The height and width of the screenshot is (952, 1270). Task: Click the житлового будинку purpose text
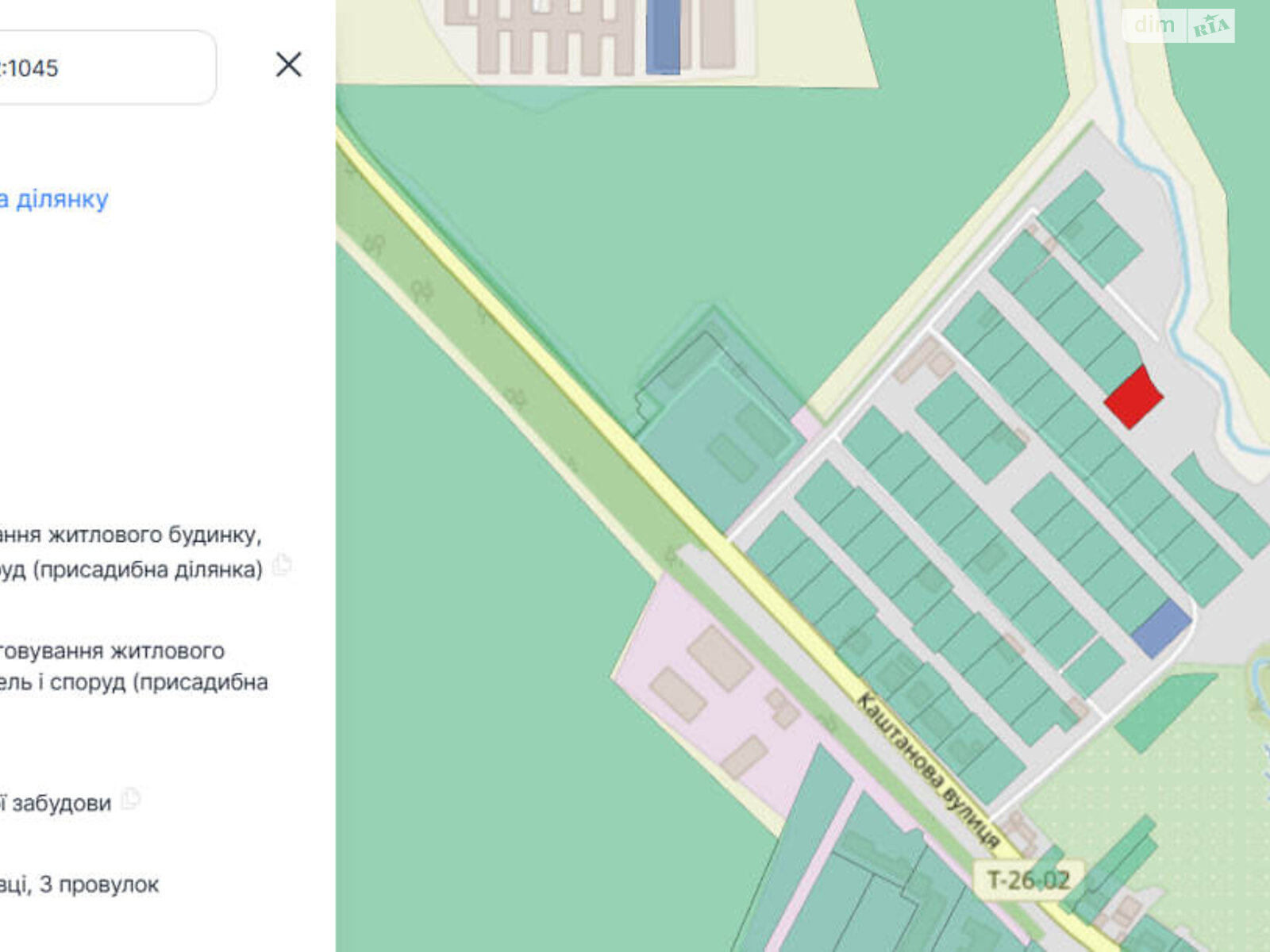[131, 535]
